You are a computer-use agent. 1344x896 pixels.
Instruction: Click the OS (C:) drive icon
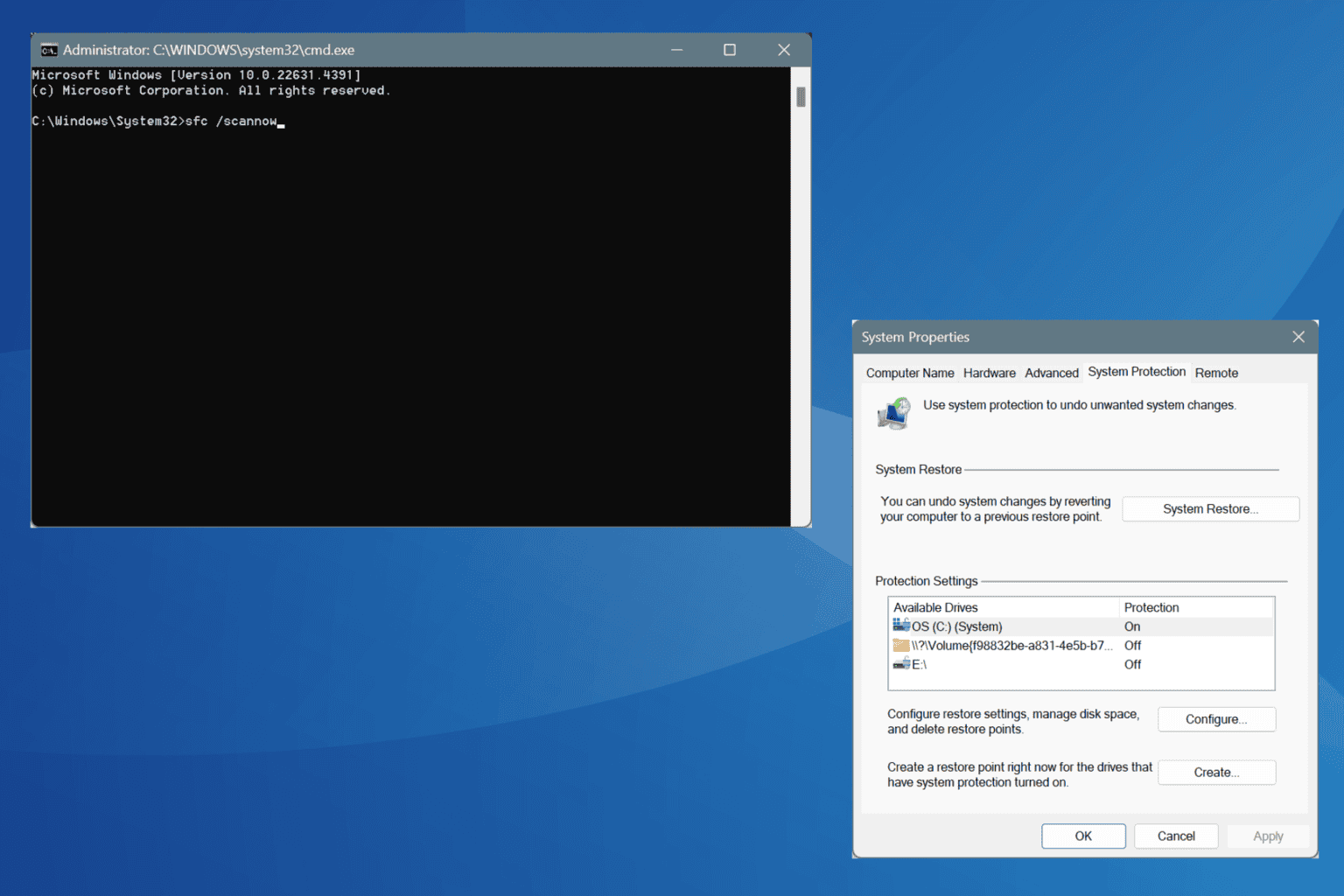tap(901, 626)
